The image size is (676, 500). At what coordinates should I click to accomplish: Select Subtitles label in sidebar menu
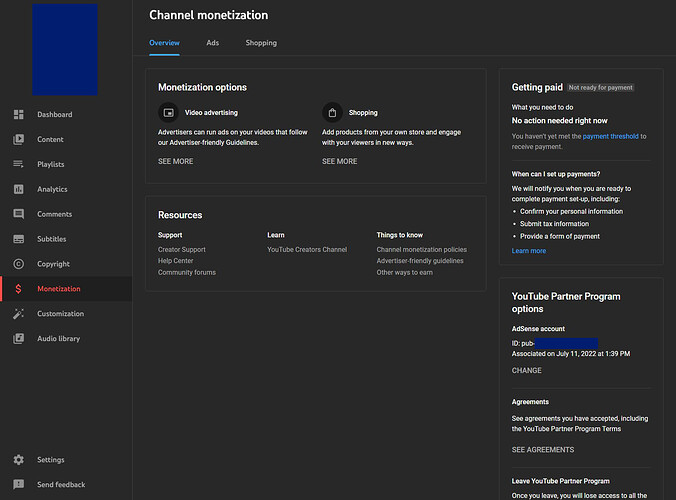[x=52, y=239]
